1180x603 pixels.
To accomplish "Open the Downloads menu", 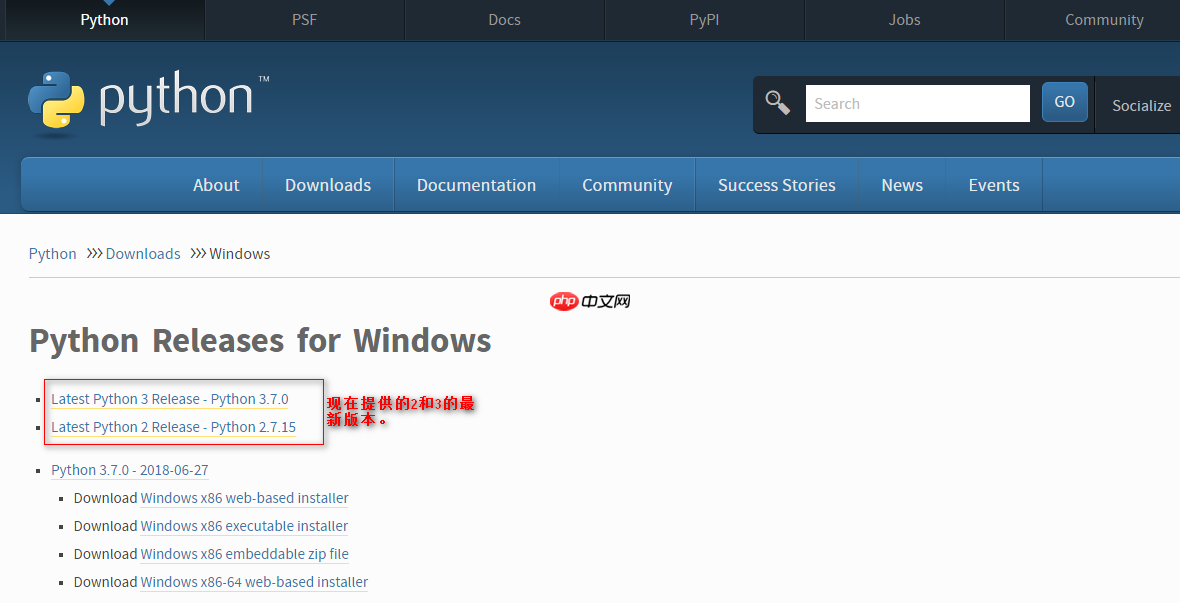I will click(328, 184).
